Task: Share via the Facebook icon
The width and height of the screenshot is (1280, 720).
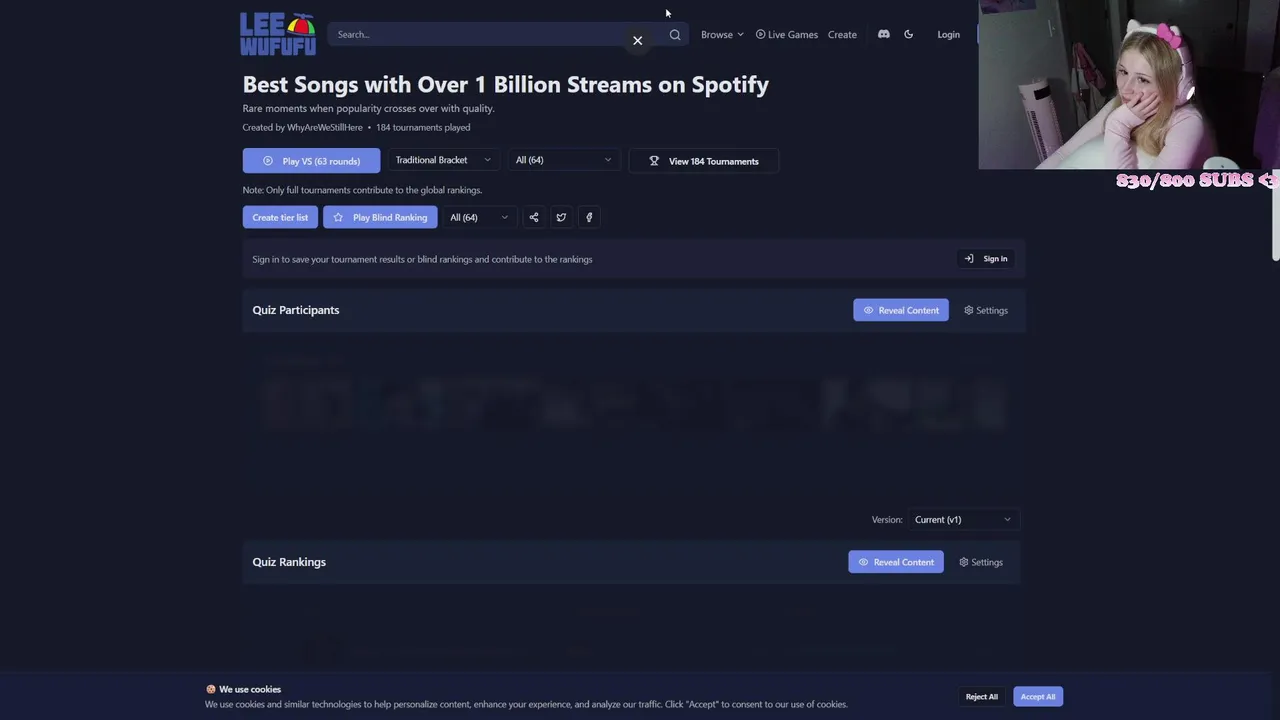Action: coord(589,217)
